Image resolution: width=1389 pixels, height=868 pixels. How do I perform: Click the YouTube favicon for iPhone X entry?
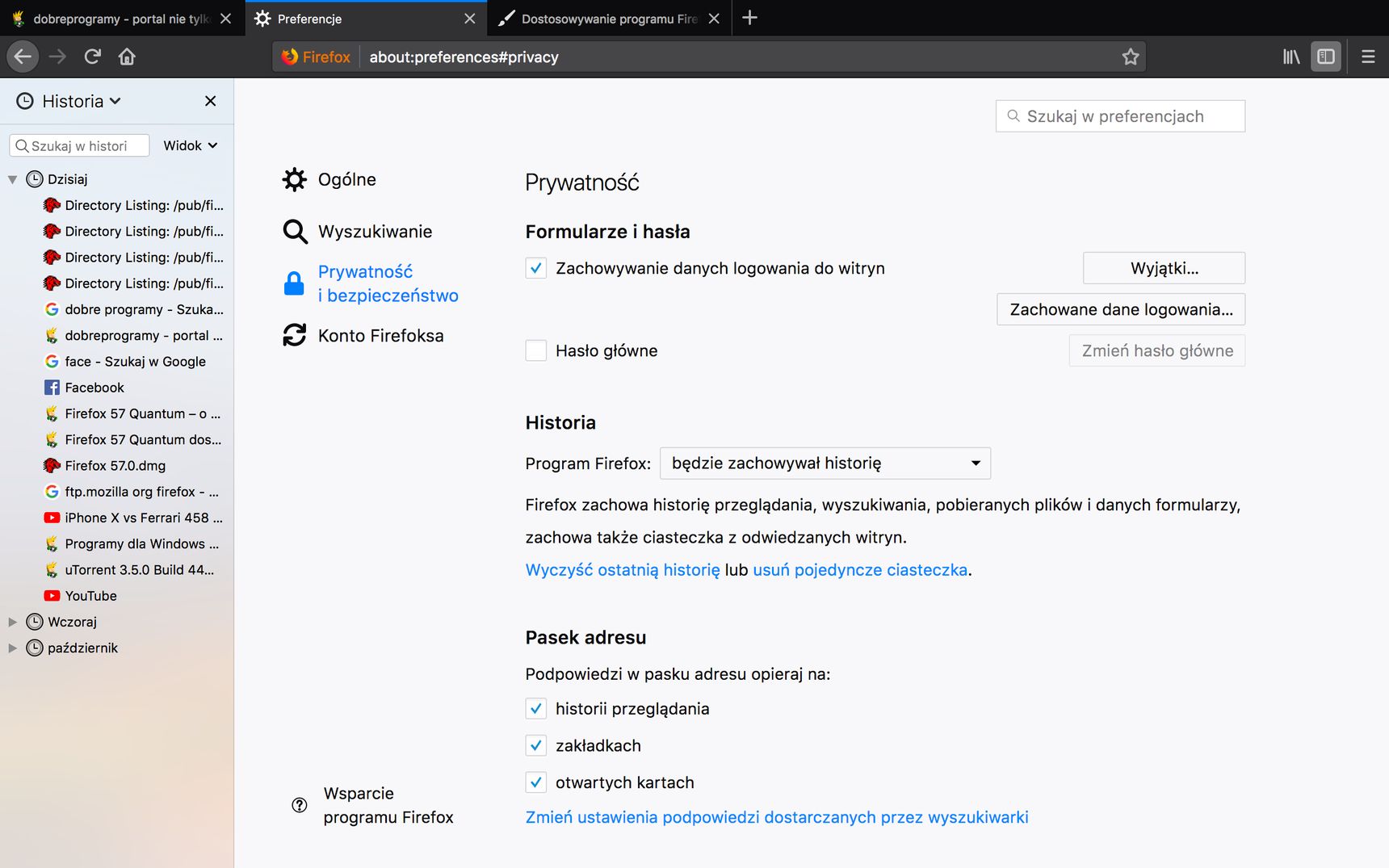tap(52, 518)
